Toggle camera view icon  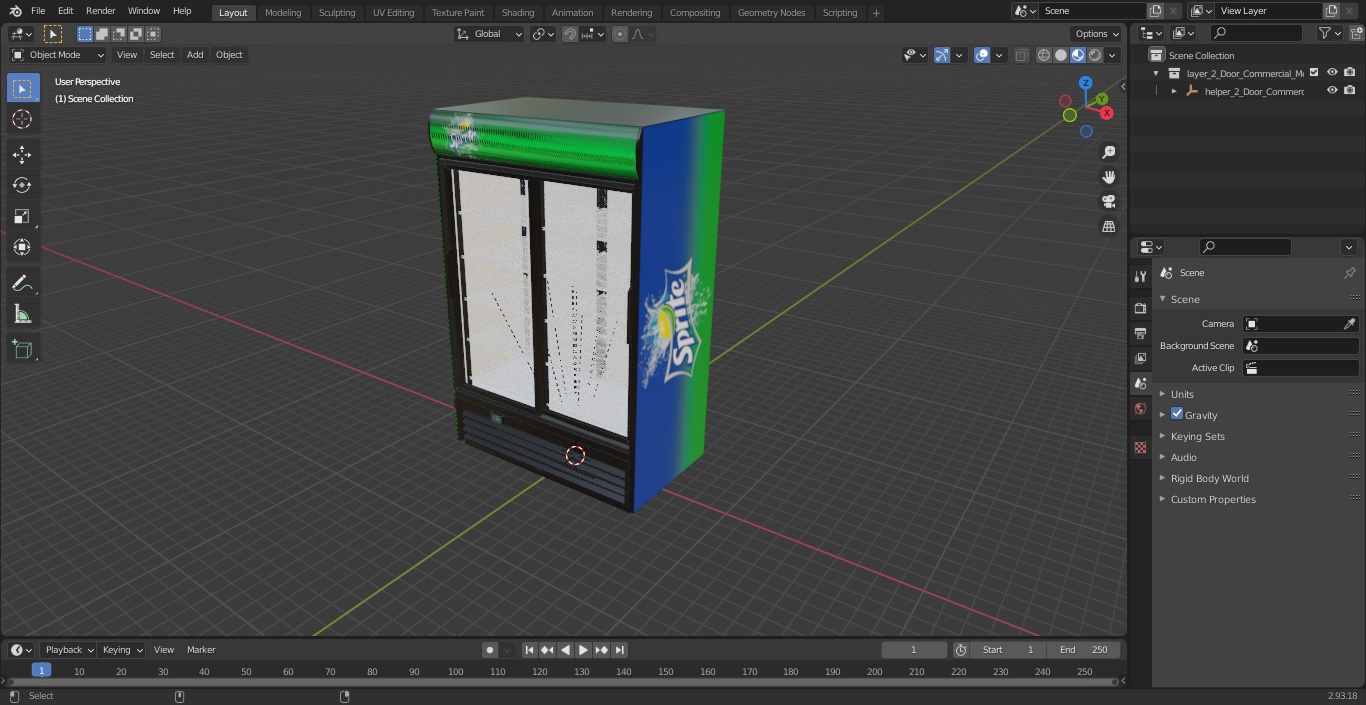pyautogui.click(x=1108, y=201)
